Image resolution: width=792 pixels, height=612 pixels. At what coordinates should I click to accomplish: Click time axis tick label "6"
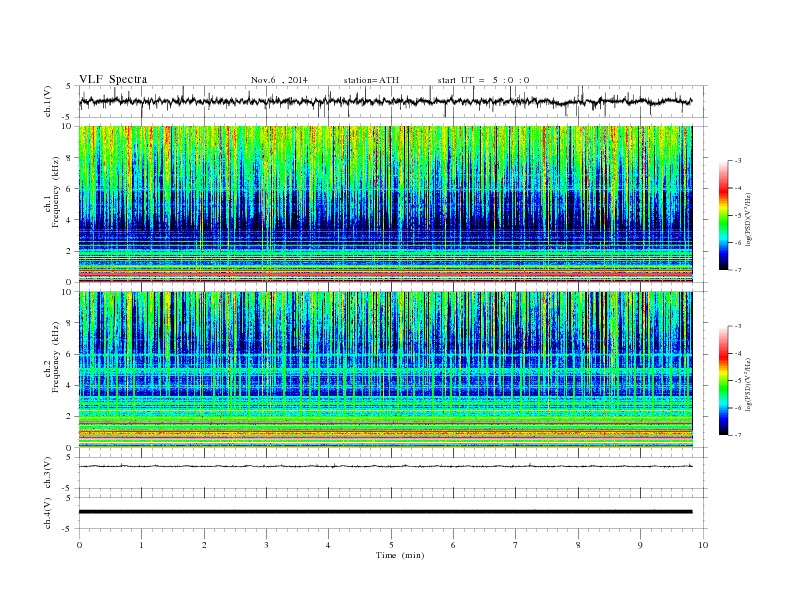[x=454, y=545]
